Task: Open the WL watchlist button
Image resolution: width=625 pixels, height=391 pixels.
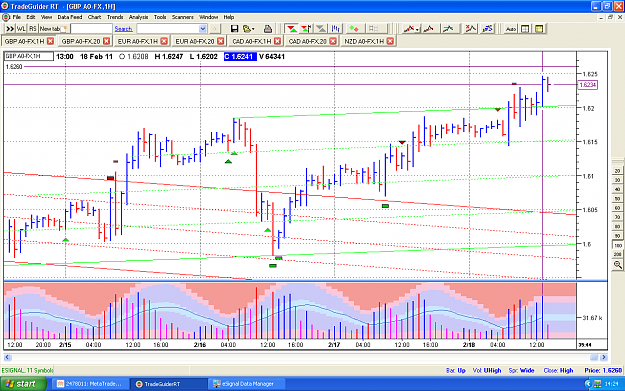Action: (21, 29)
